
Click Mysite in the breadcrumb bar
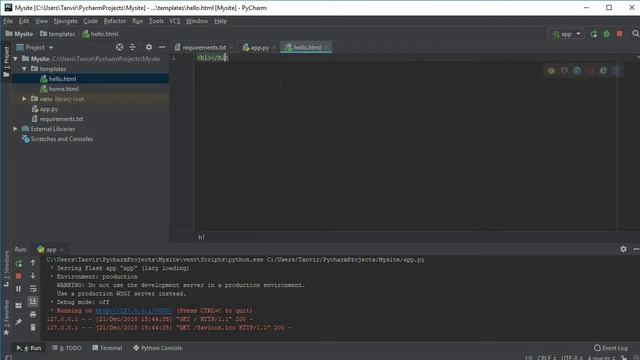19,34
